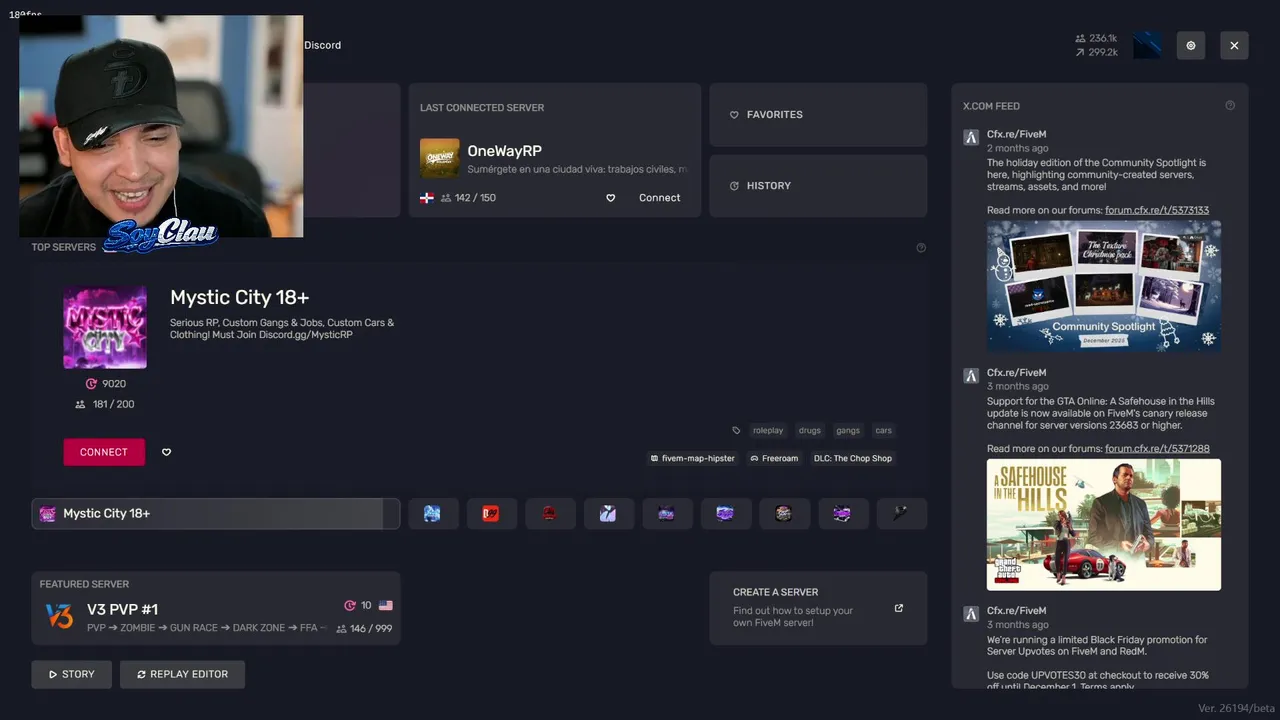The width and height of the screenshot is (1280, 720).
Task: Click the 142 / 150 player count
Action: tap(469, 198)
